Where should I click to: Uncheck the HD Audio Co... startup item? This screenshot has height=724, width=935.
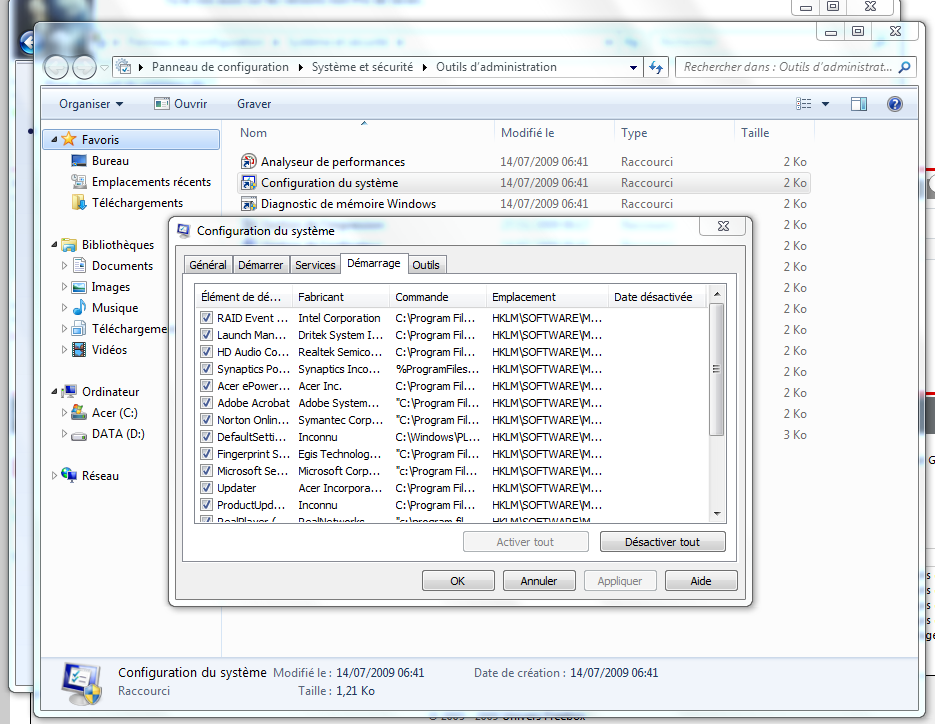click(x=206, y=352)
